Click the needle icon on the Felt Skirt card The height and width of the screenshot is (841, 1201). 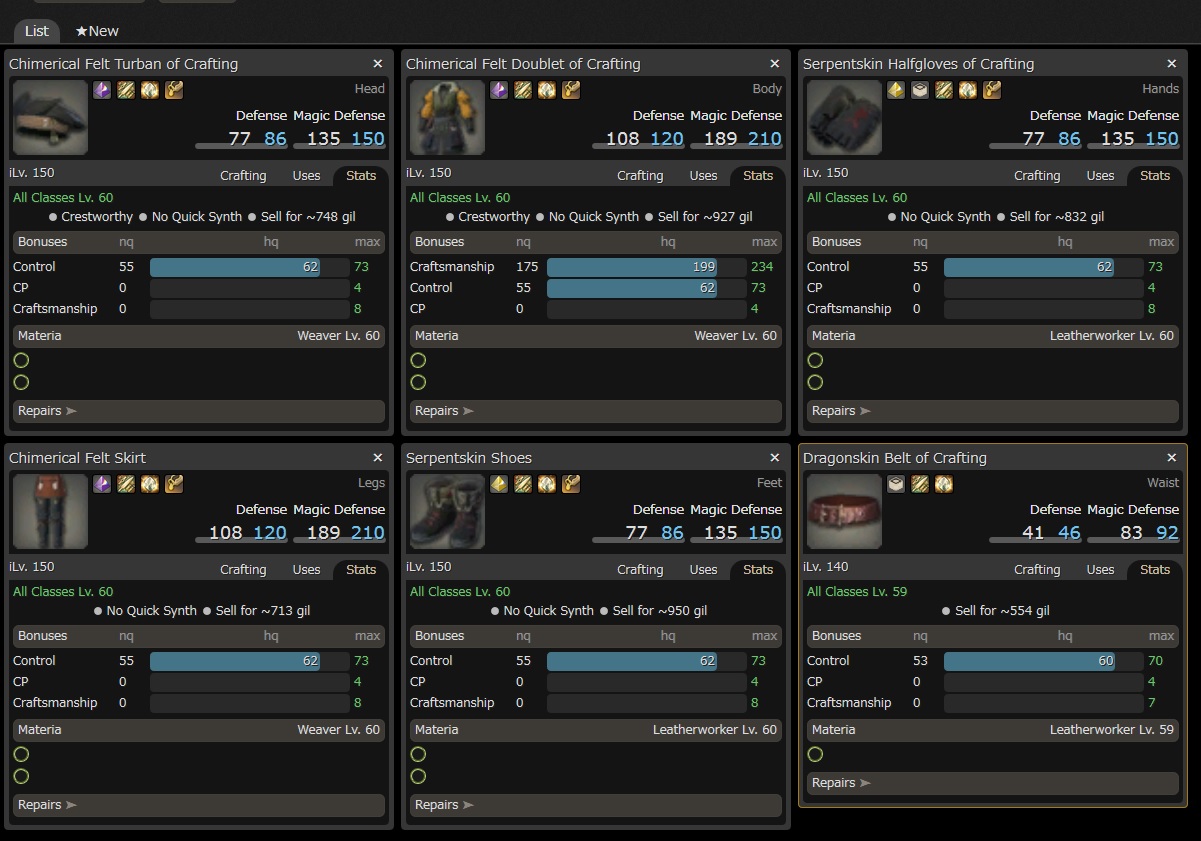tap(126, 484)
